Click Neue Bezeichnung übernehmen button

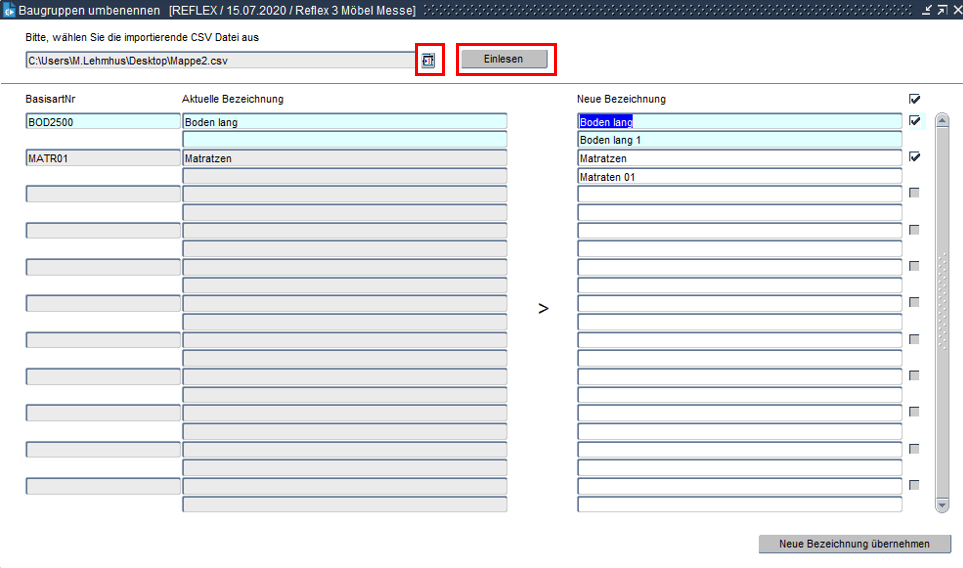(854, 544)
